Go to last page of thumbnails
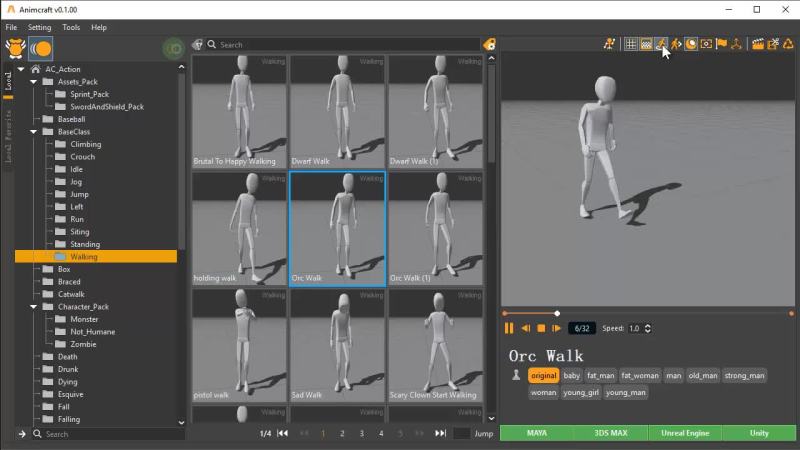The width and height of the screenshot is (800, 450). pos(440,433)
